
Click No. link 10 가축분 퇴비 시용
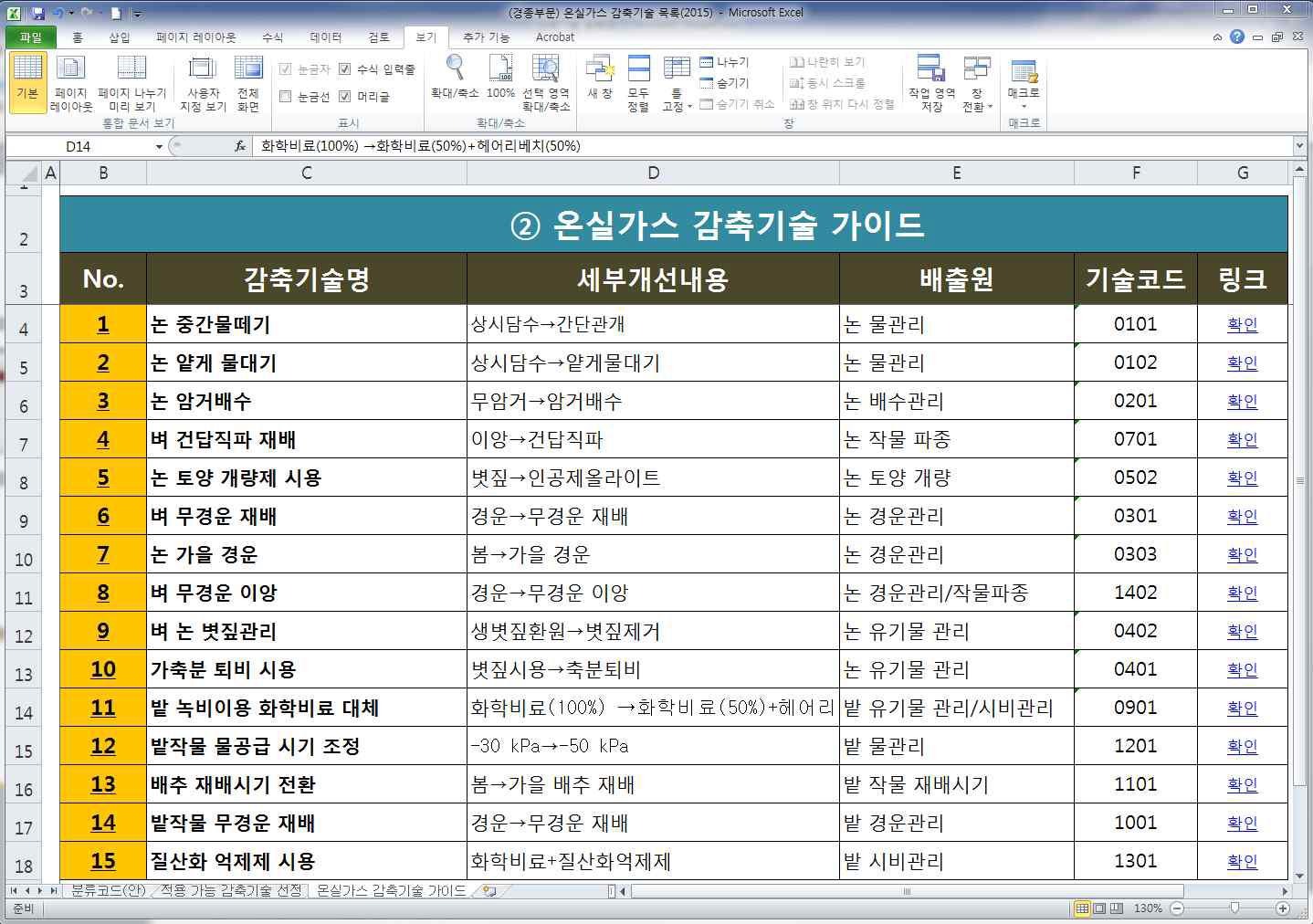103,669
